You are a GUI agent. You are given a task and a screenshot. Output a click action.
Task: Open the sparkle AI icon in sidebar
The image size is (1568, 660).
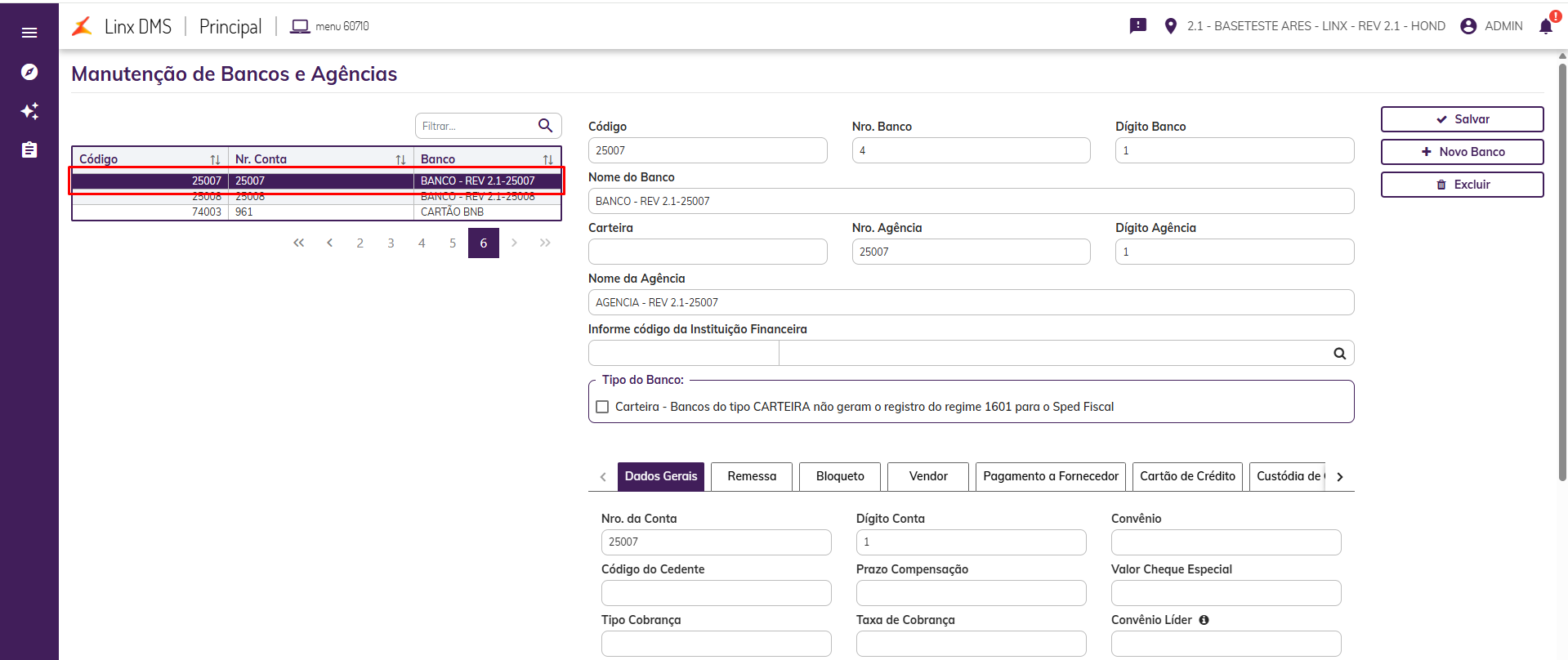coord(29,111)
